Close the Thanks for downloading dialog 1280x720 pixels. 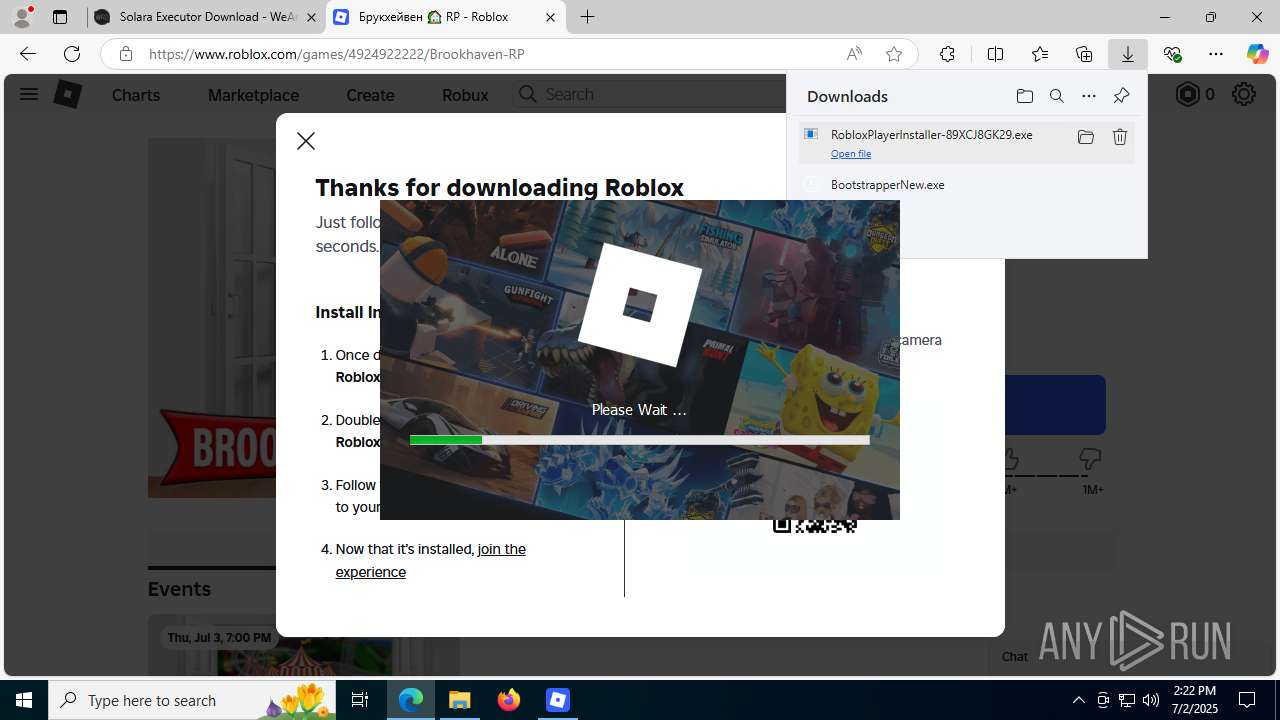click(x=306, y=141)
